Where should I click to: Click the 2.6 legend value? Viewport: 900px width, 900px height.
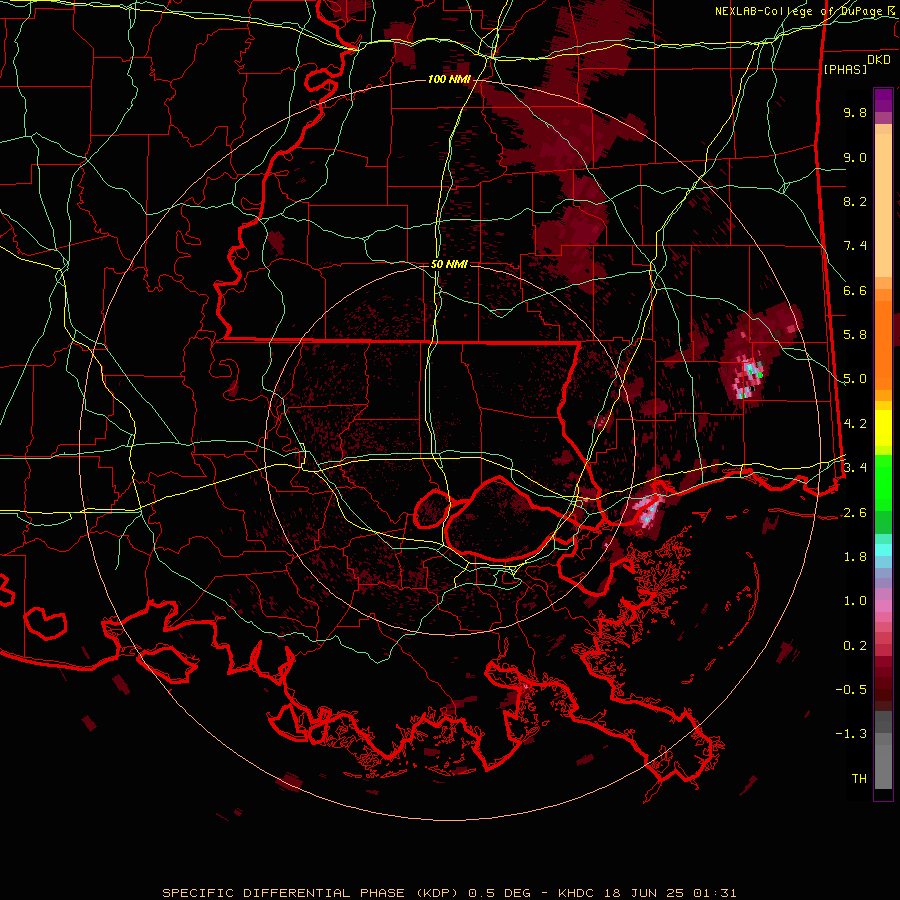click(x=855, y=513)
